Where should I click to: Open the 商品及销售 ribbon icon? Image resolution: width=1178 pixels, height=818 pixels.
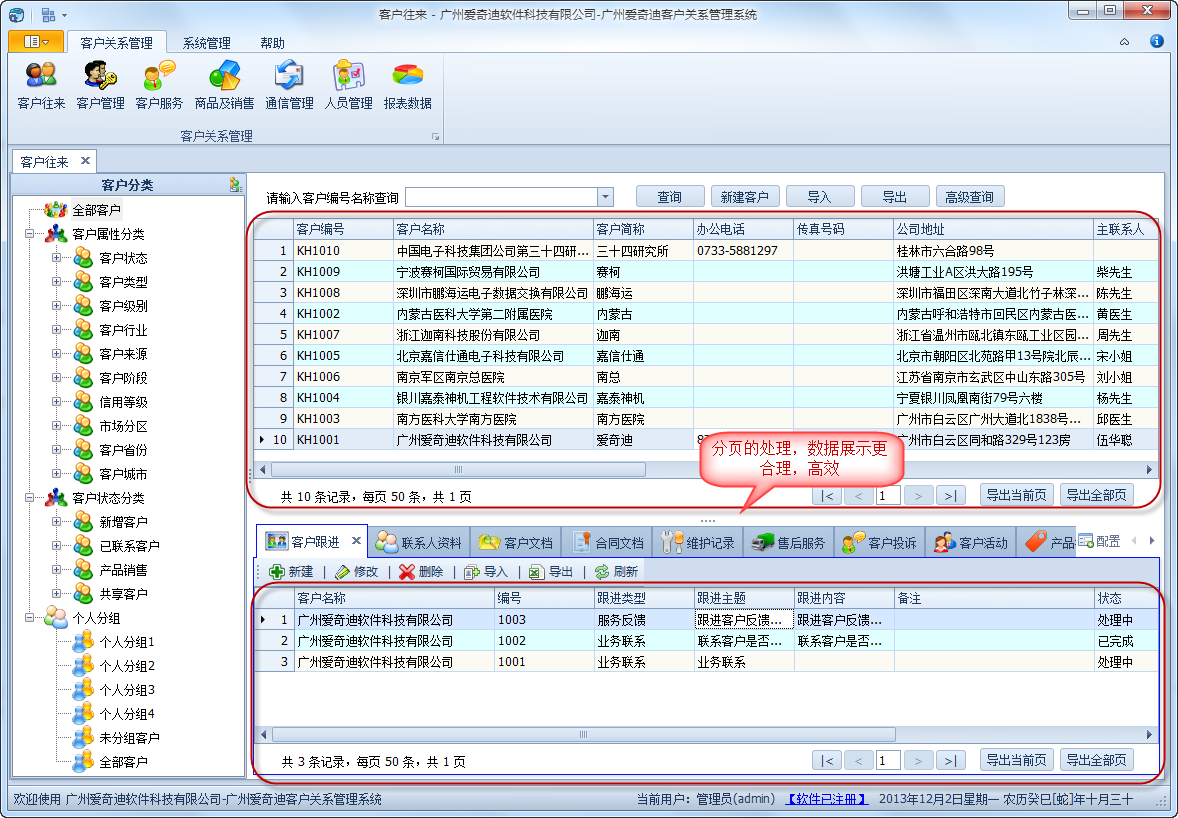coord(224,86)
